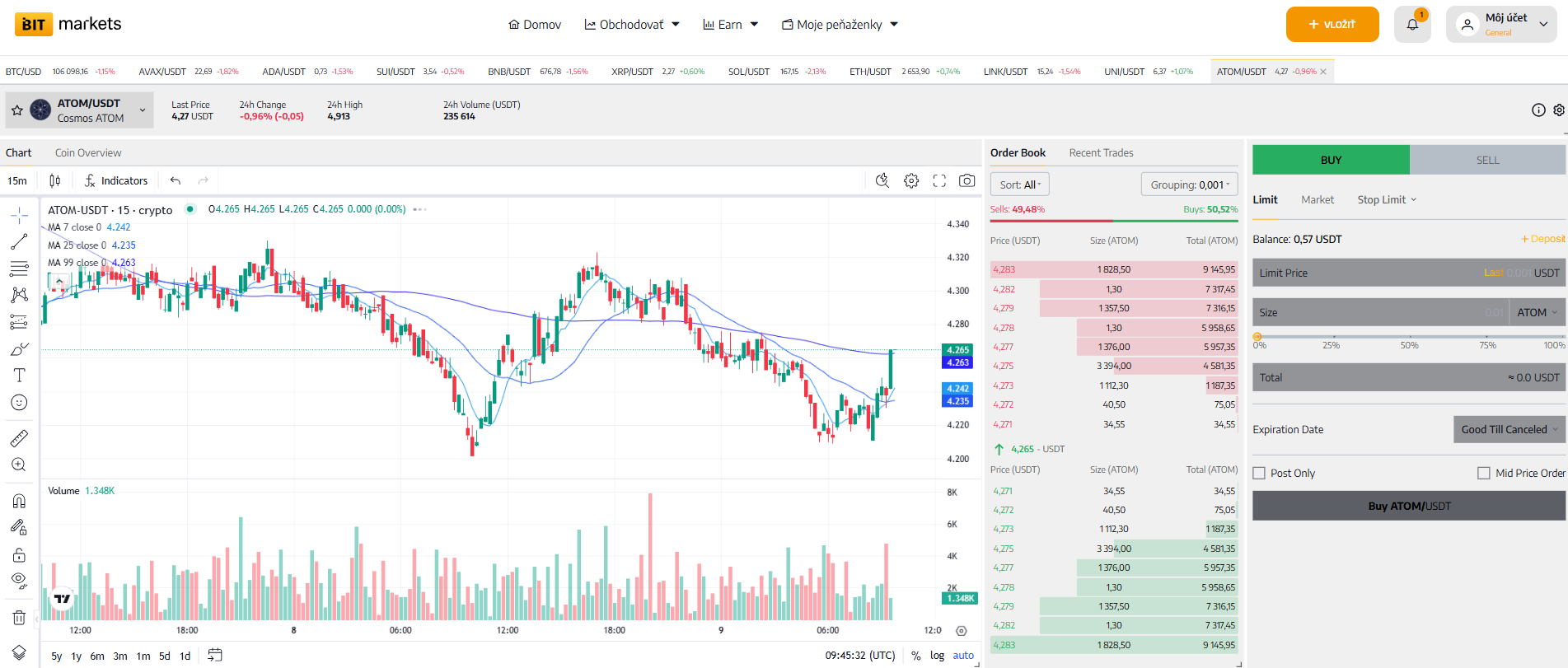Check the Mid Price Order box
Viewport: 1568px width, 668px height.
click(1484, 474)
